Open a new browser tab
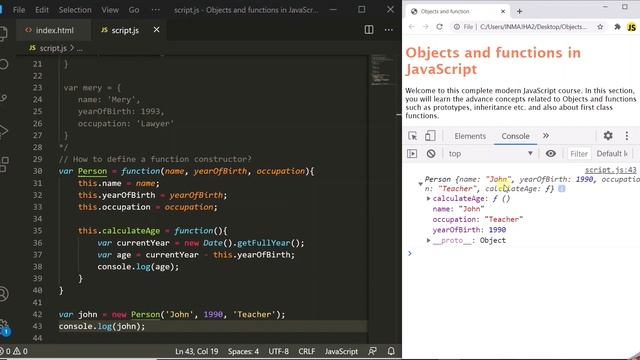 [519, 11]
